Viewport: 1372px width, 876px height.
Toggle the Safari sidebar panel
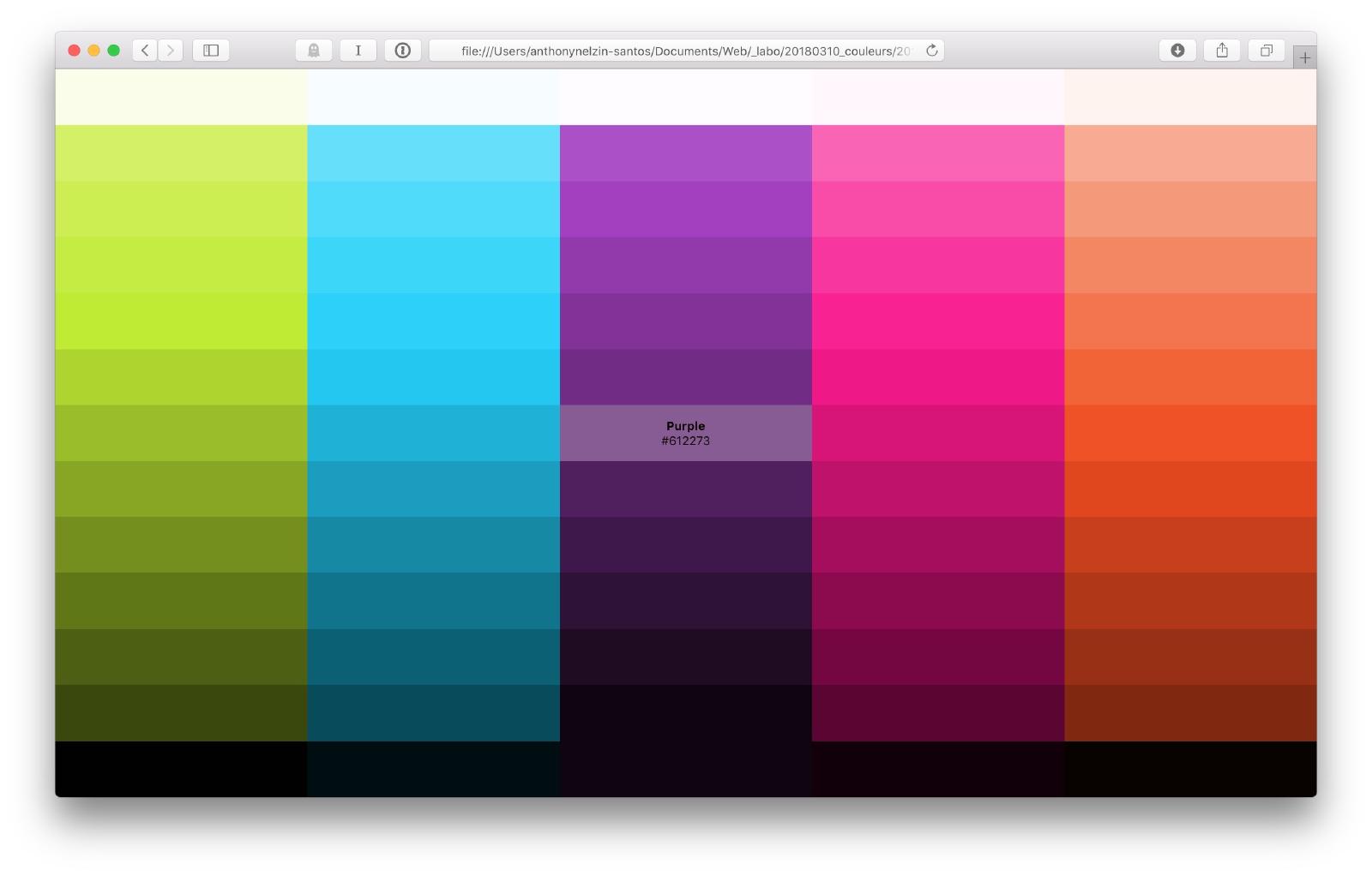(211, 51)
